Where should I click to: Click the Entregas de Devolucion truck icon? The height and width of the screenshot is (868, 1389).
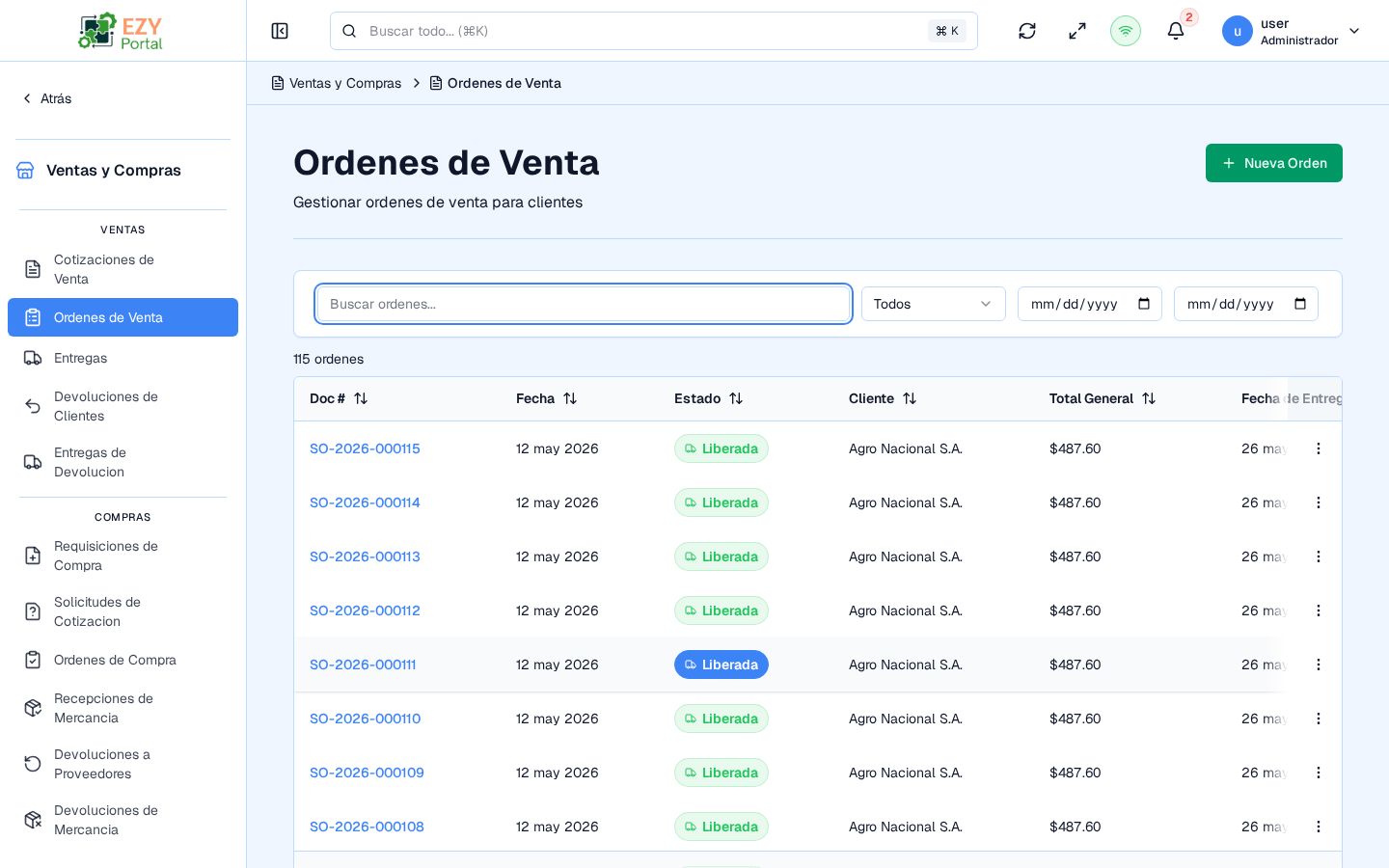pyautogui.click(x=33, y=462)
